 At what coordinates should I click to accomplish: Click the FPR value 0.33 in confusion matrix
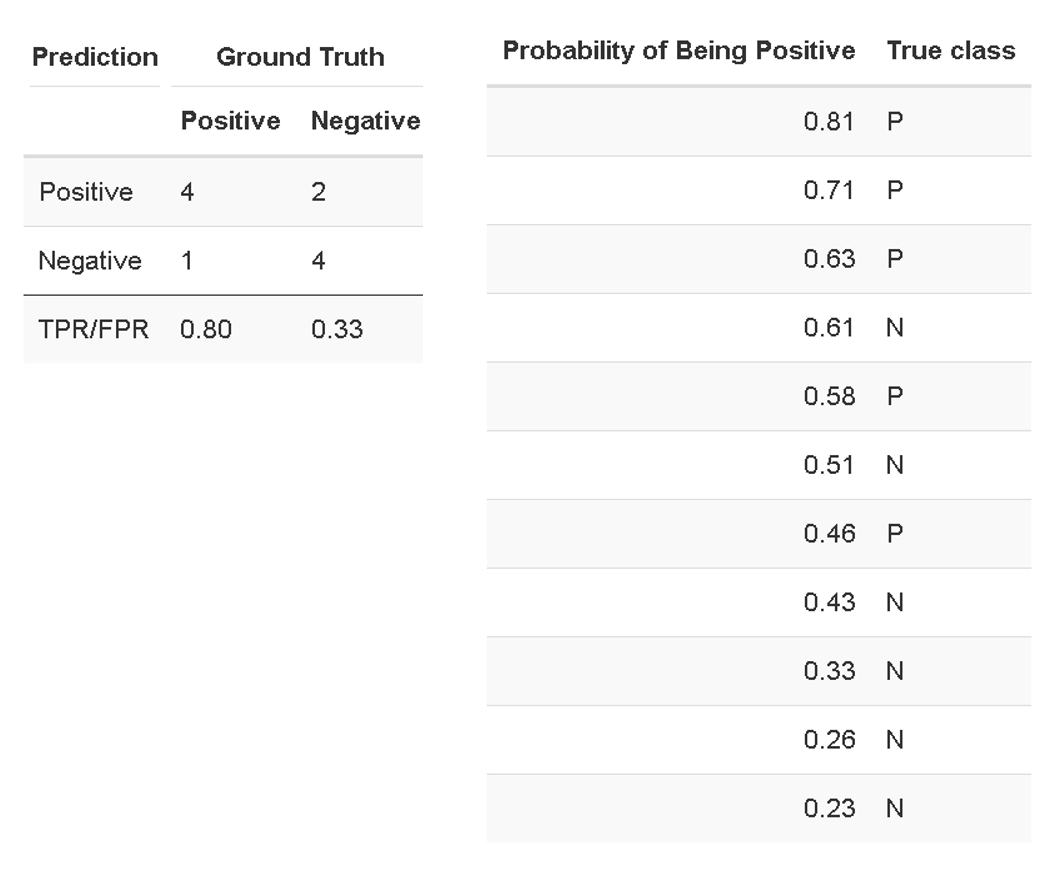point(337,329)
